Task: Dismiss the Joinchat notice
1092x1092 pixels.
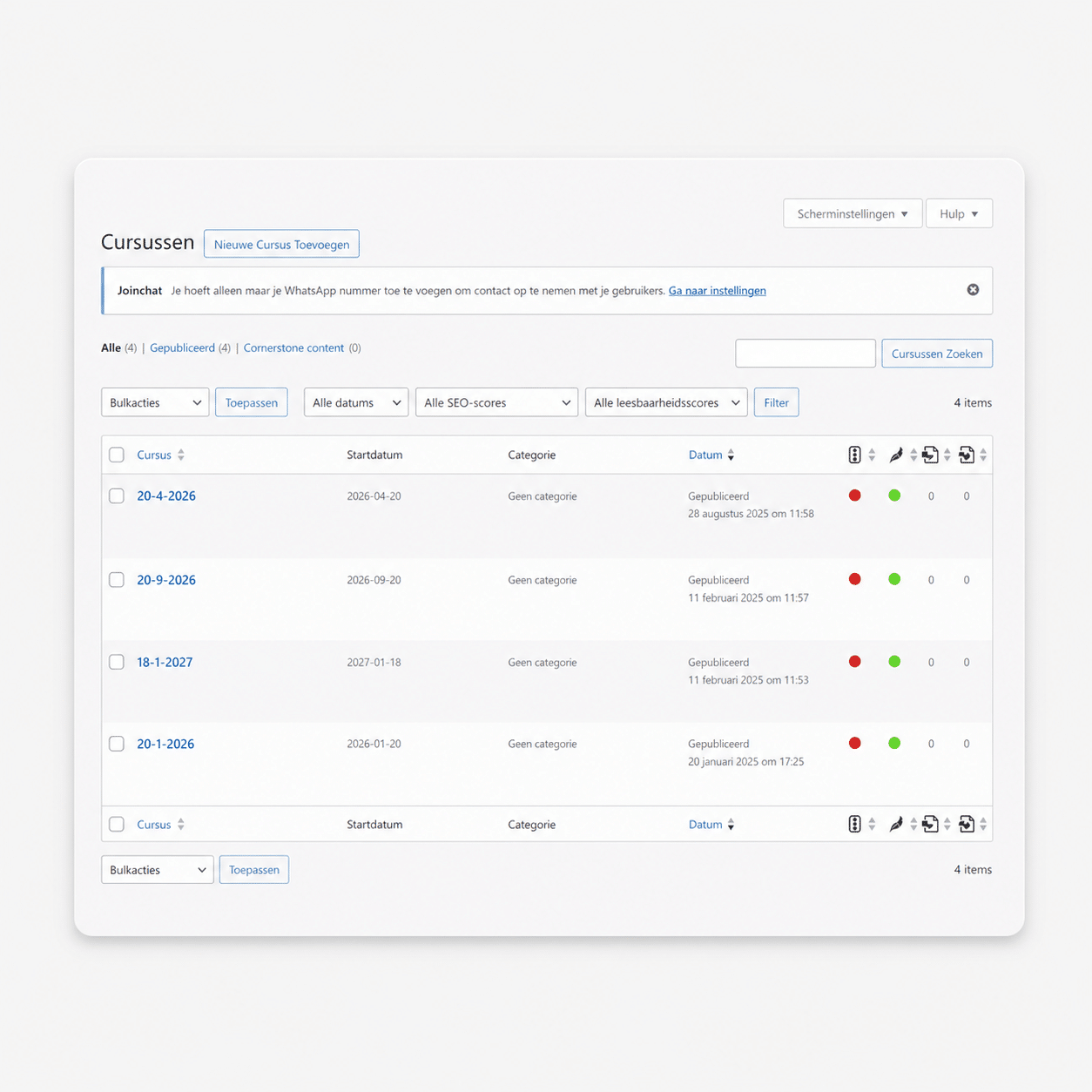Action: (973, 290)
